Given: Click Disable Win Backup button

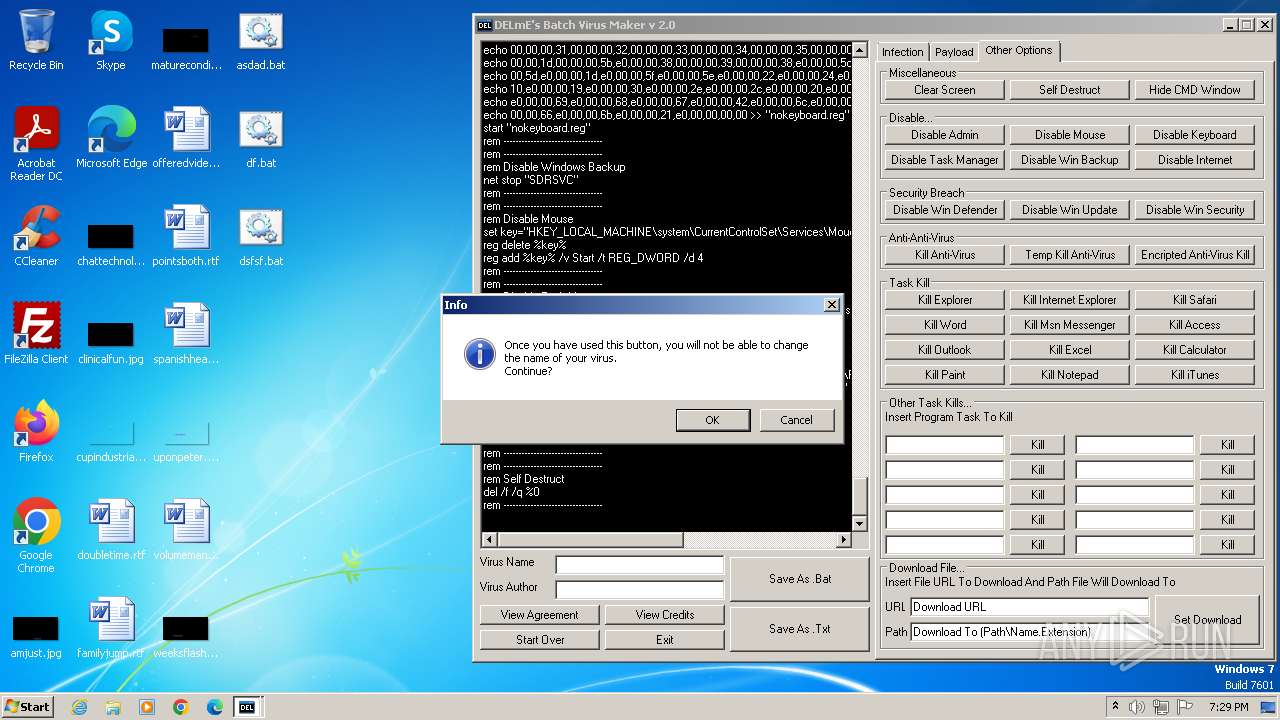Looking at the screenshot, I should (1069, 160).
